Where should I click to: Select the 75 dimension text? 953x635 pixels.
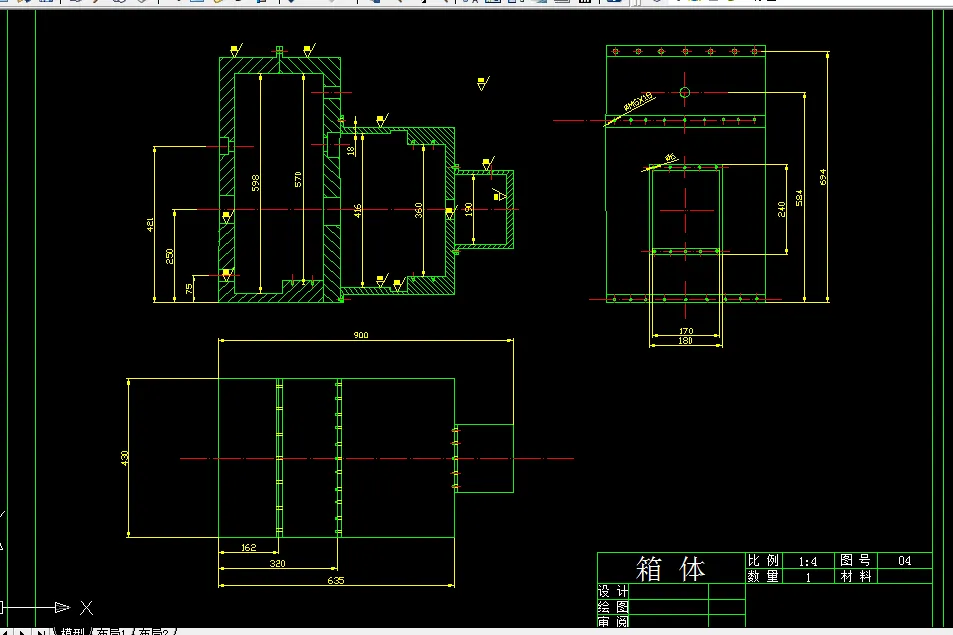[x=189, y=289]
